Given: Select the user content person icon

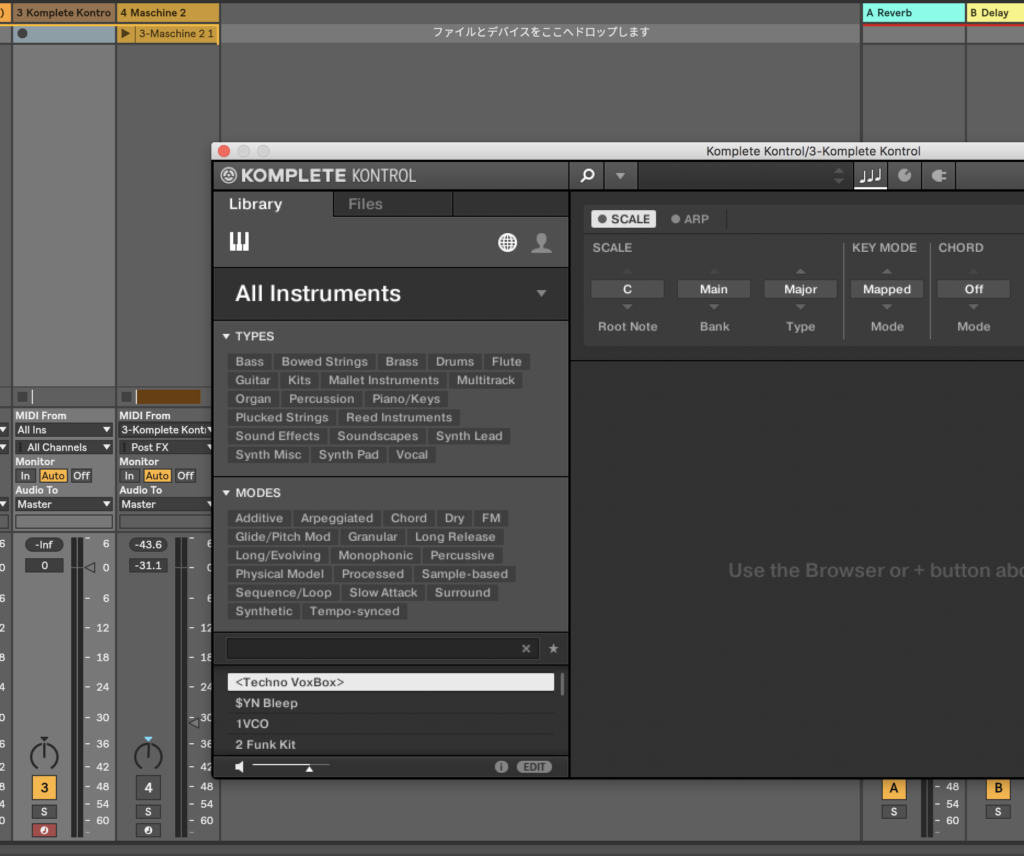Looking at the screenshot, I should click(541, 242).
